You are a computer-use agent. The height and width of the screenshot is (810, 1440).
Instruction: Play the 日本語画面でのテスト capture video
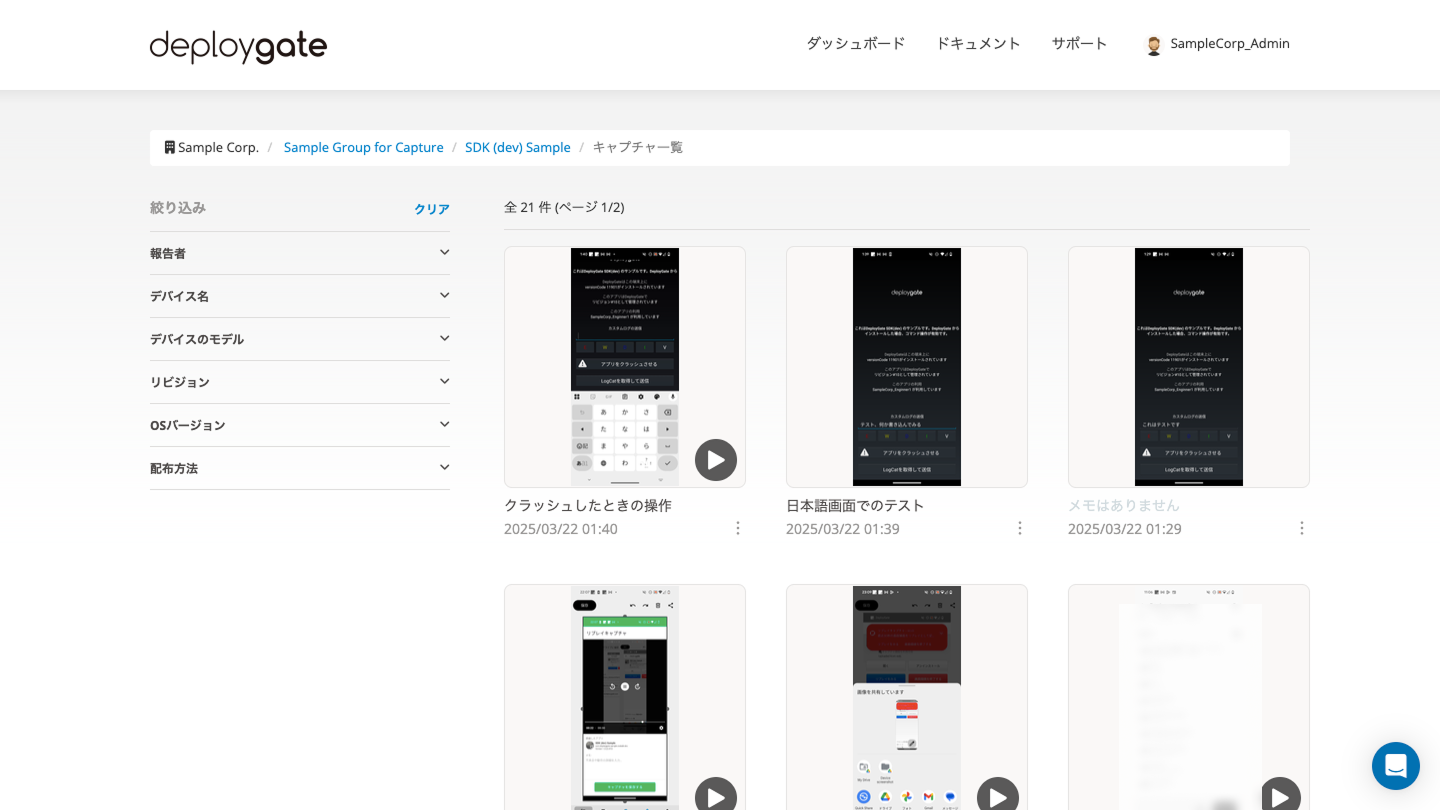(998, 460)
